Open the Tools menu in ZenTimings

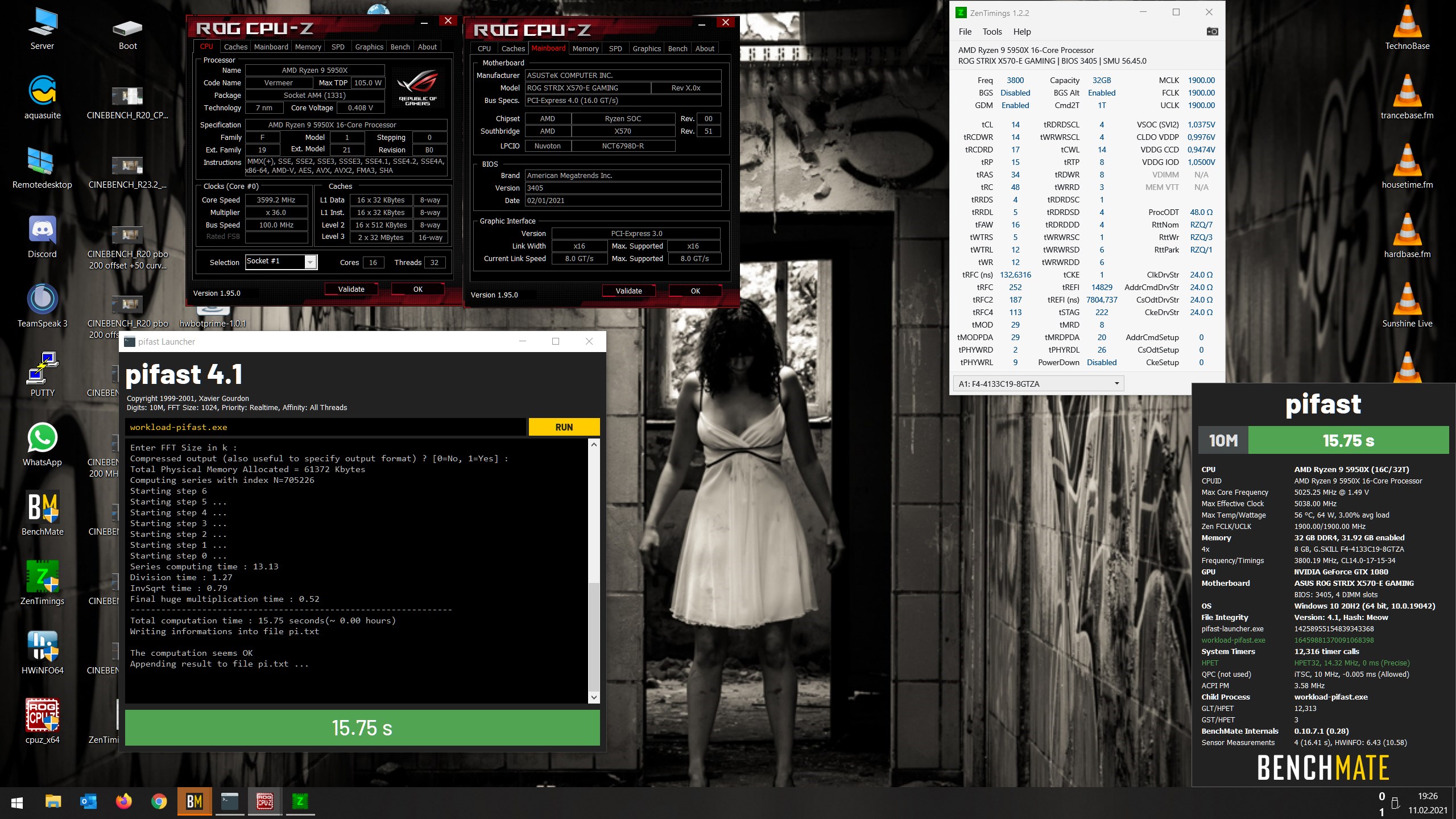992,32
